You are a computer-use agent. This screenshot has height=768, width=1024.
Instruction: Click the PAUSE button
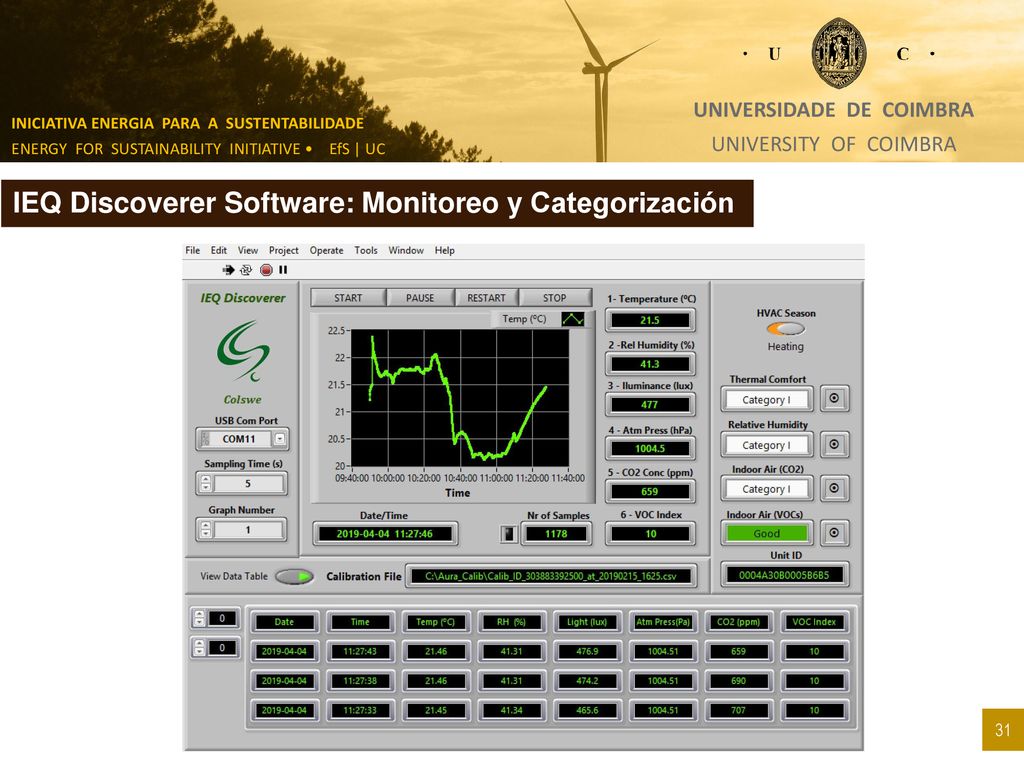420,298
